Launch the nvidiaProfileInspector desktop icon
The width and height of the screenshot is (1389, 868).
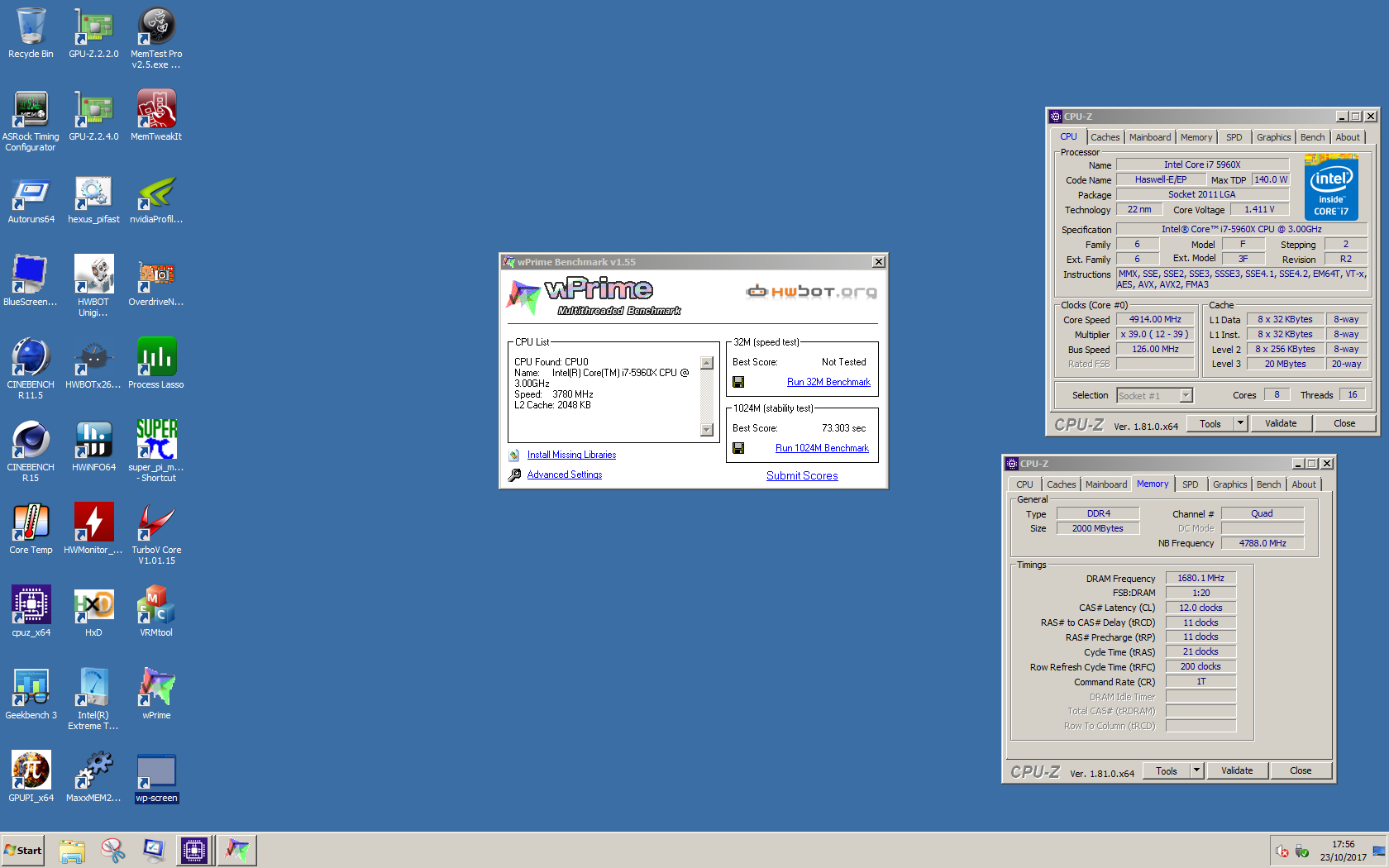click(x=156, y=198)
